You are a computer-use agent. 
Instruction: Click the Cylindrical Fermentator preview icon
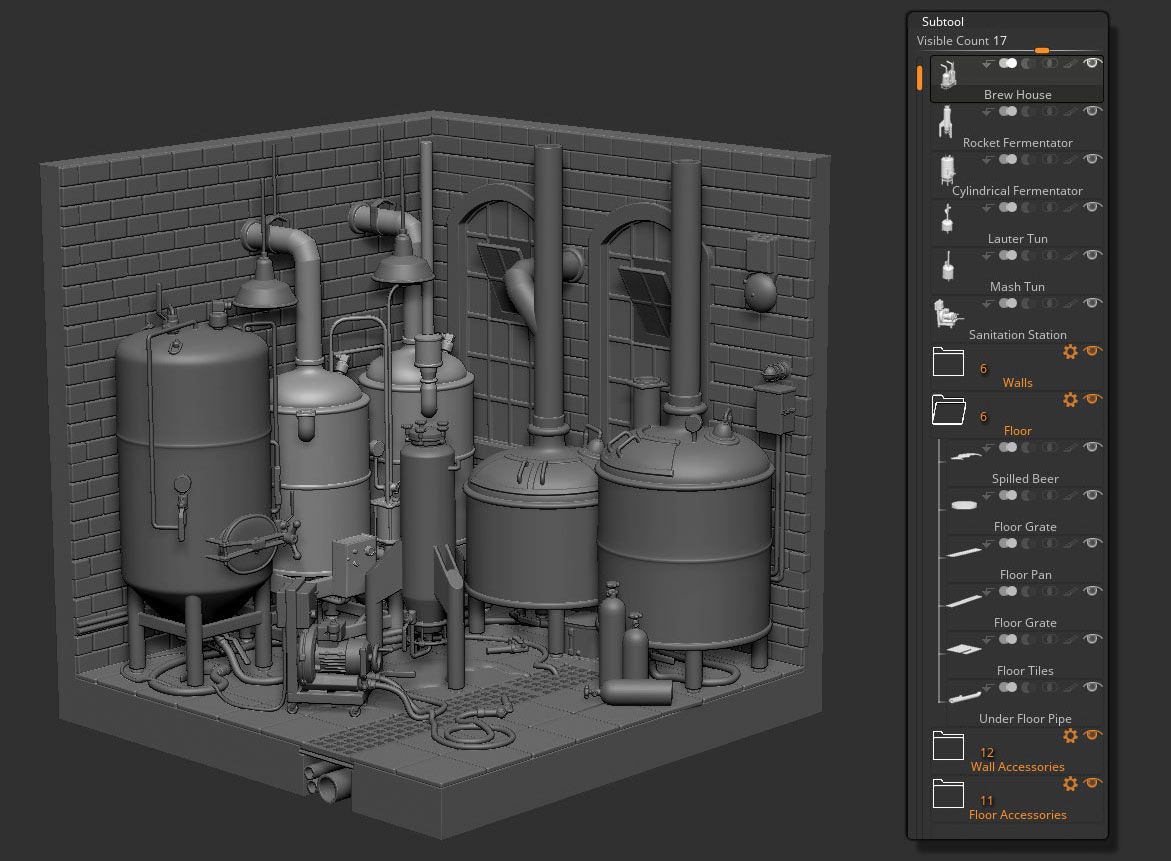[947, 168]
